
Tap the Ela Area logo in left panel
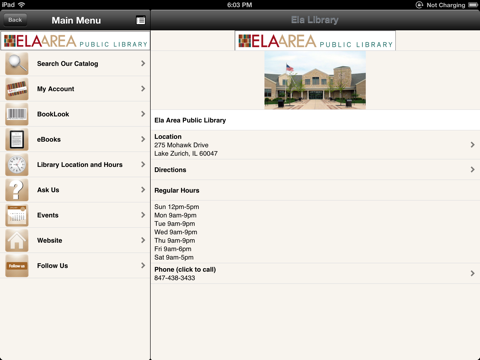[x=75, y=41]
